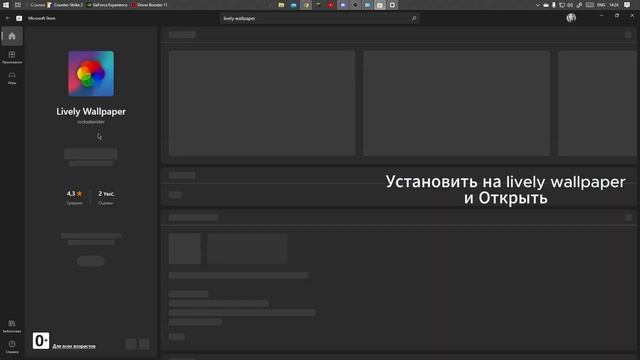The height and width of the screenshot is (360, 640).
Task: Click the Lively Wallpaper title text
Action: pyautogui.click(x=91, y=111)
